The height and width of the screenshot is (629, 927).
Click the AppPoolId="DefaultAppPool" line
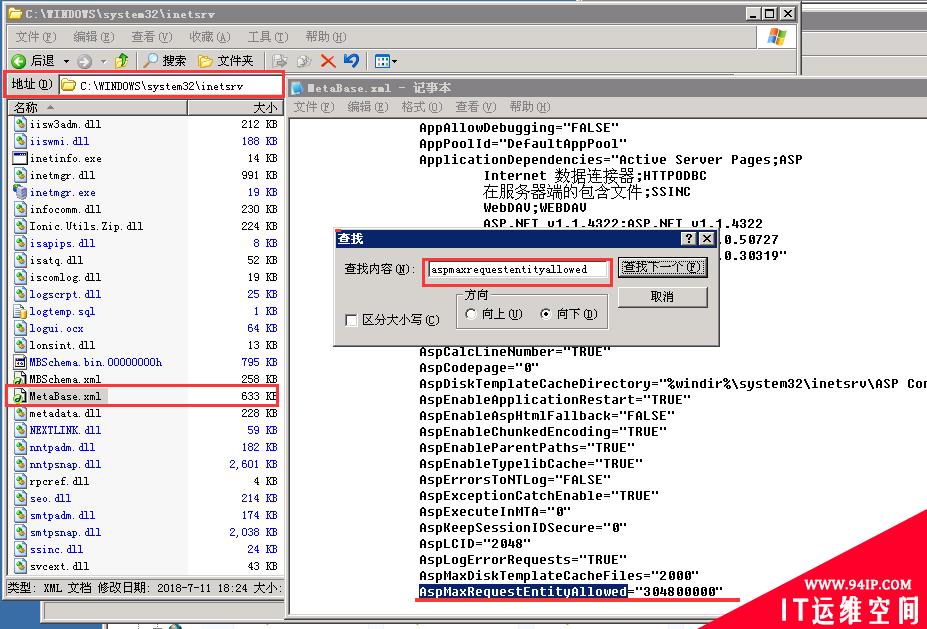[x=523, y=144]
